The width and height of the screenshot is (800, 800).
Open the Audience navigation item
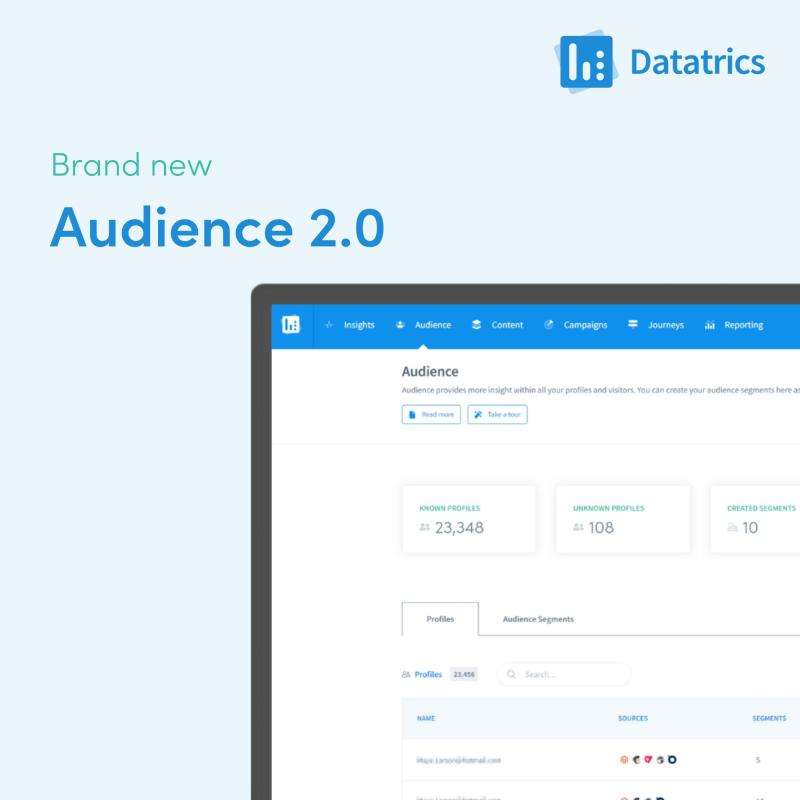pyautogui.click(x=433, y=325)
